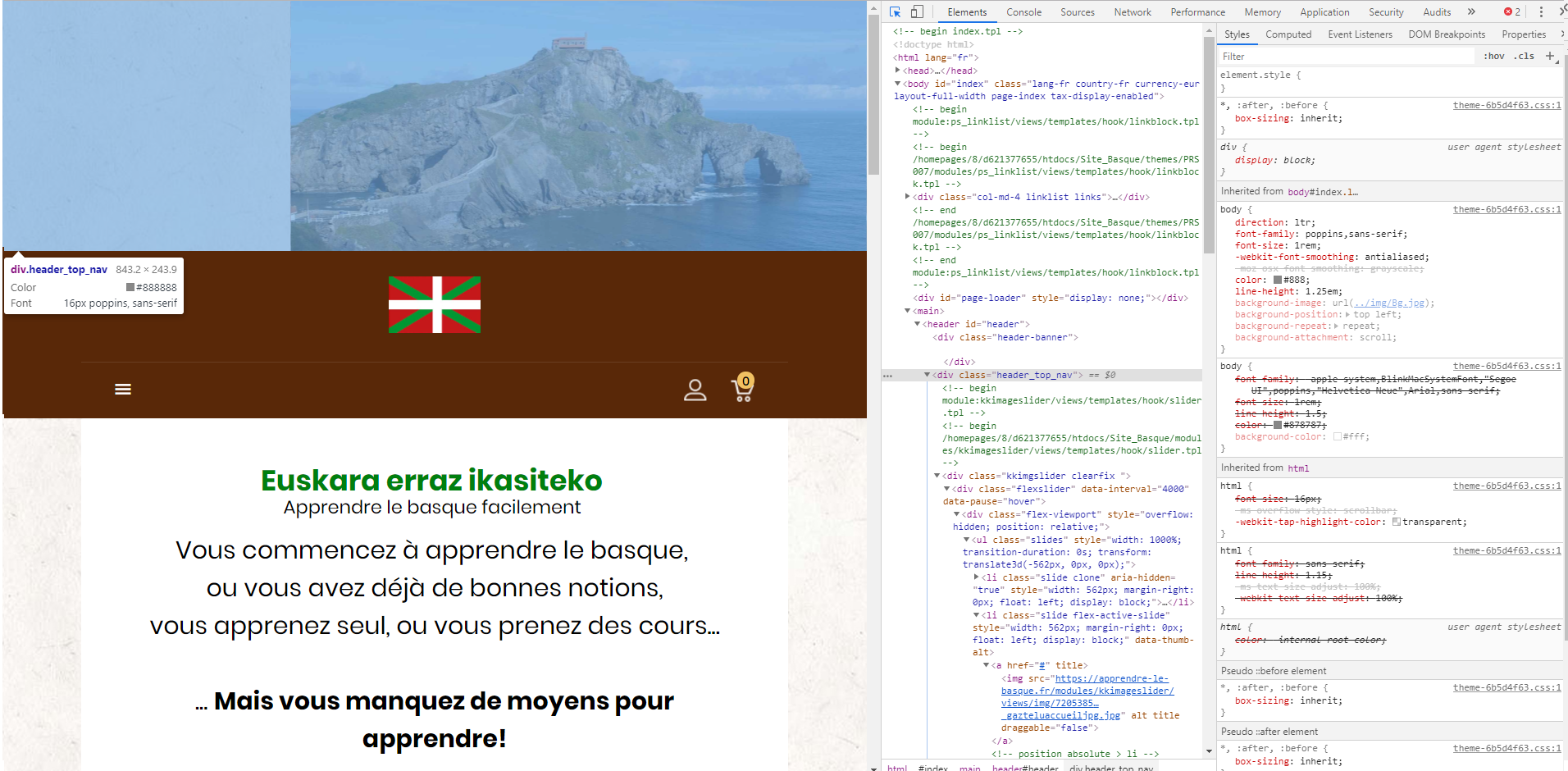Collapse the flexslider div node
The height and width of the screenshot is (771, 1568).
click(x=947, y=489)
